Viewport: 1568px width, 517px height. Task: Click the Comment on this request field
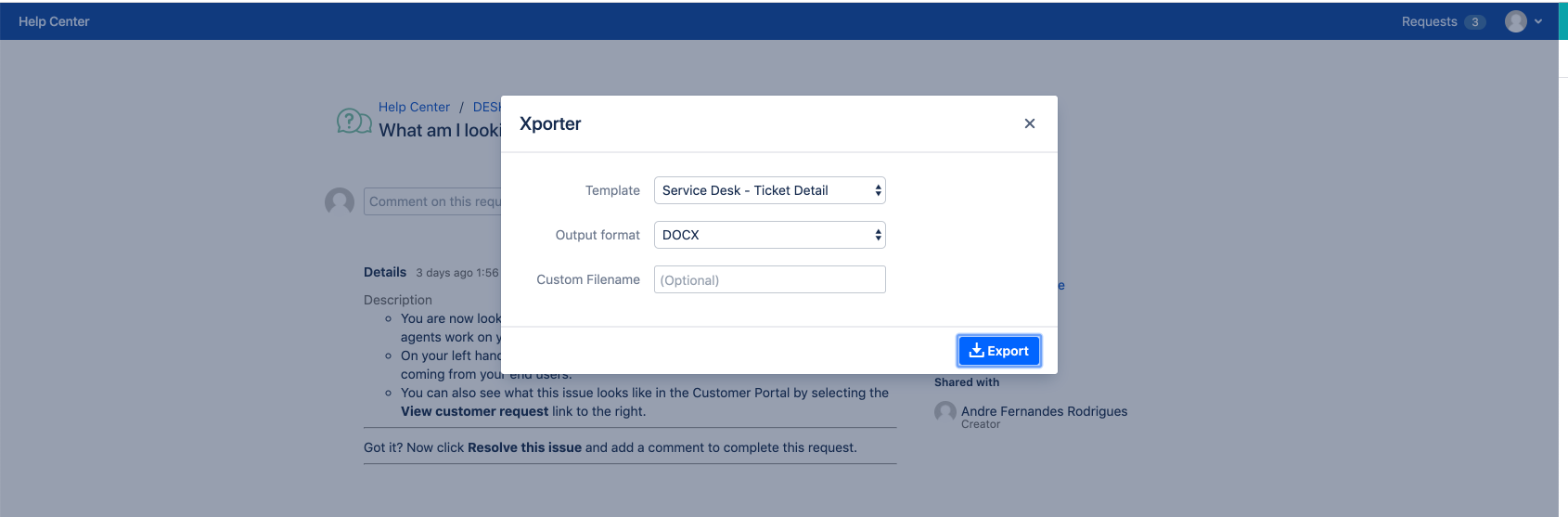(432, 201)
